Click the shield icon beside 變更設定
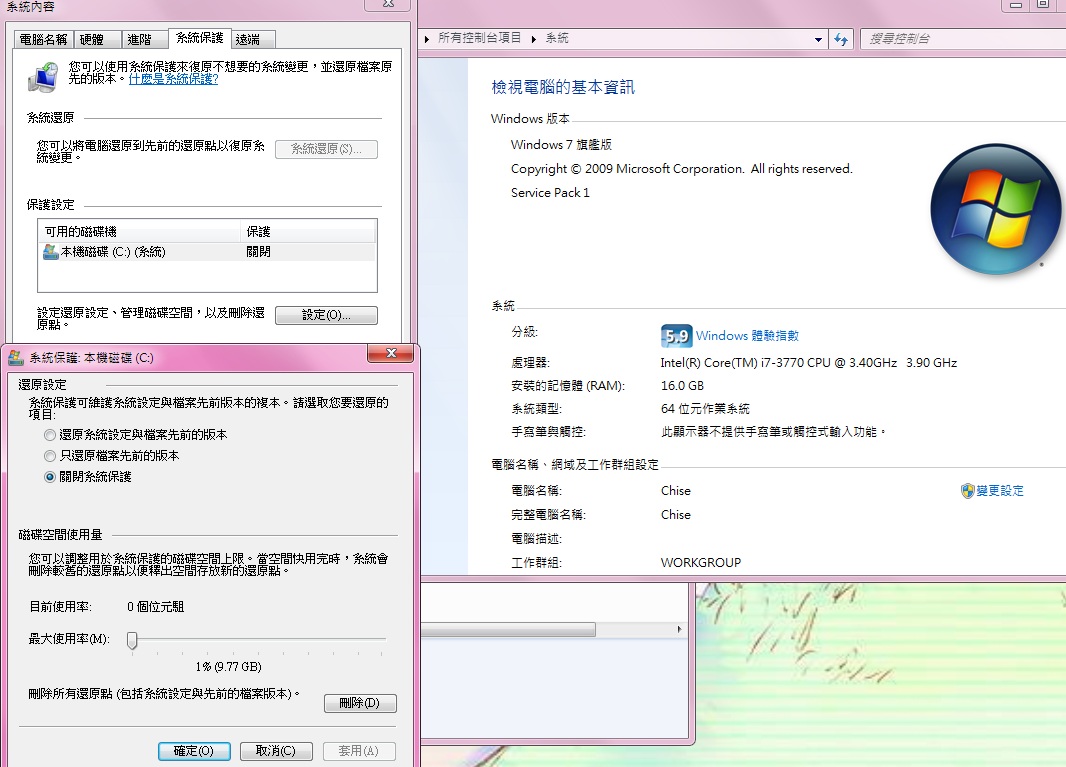Image resolution: width=1066 pixels, height=767 pixels. tap(967, 490)
